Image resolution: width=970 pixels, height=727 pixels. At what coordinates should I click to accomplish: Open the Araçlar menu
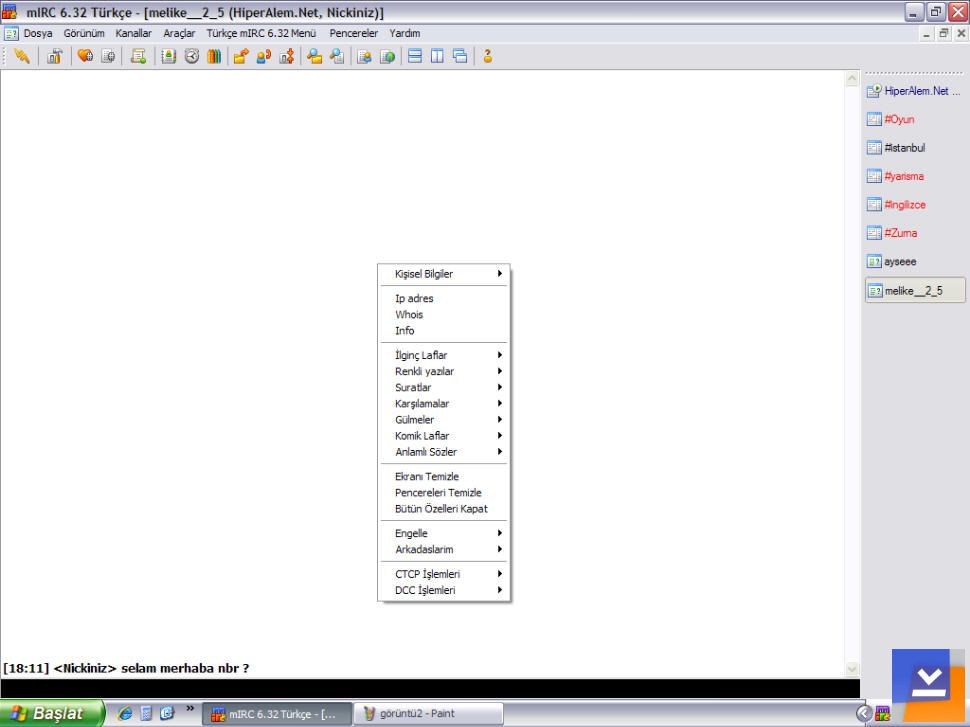point(179,33)
